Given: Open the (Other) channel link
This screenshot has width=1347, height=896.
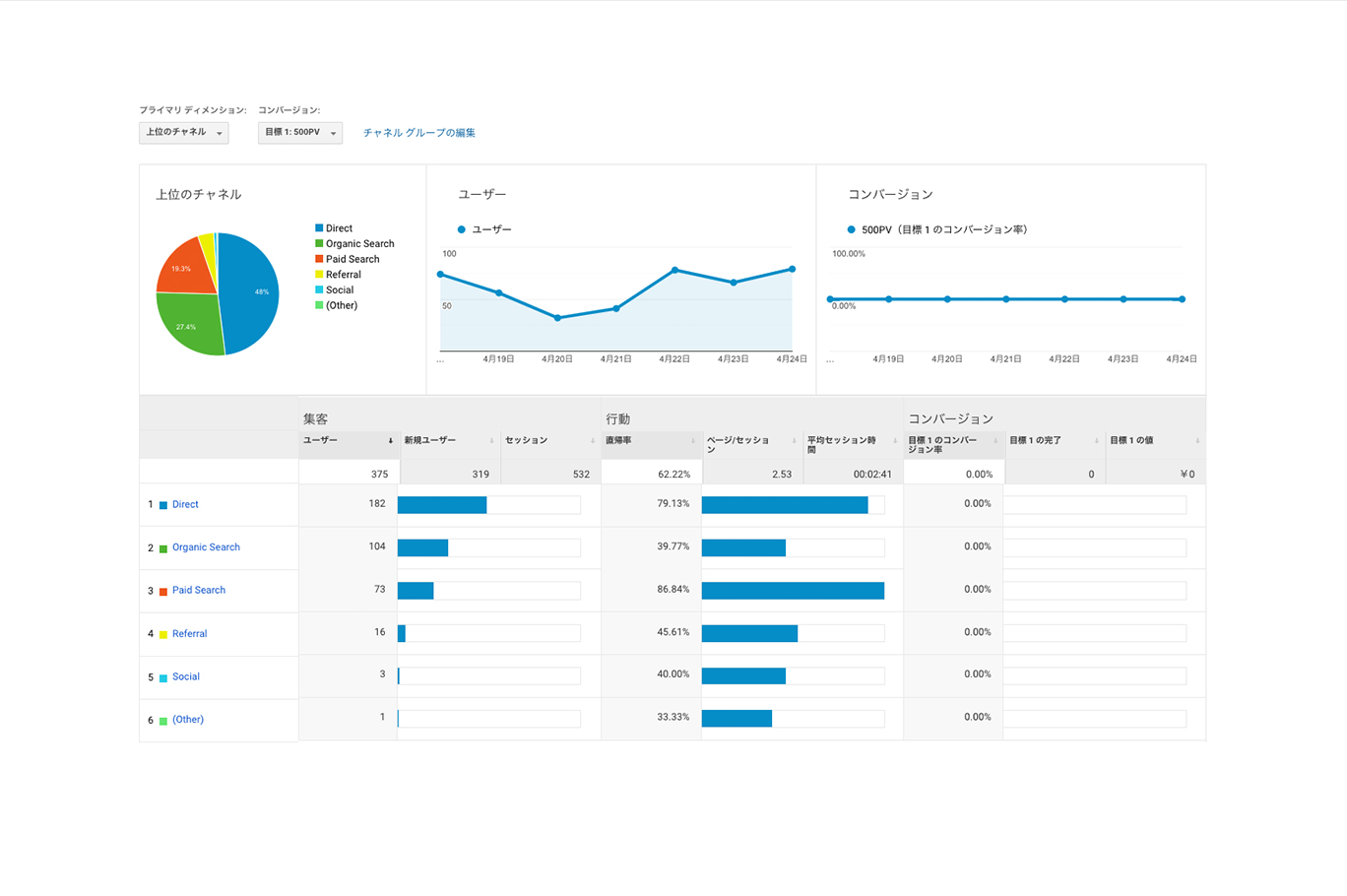Looking at the screenshot, I should pyautogui.click(x=188, y=720).
